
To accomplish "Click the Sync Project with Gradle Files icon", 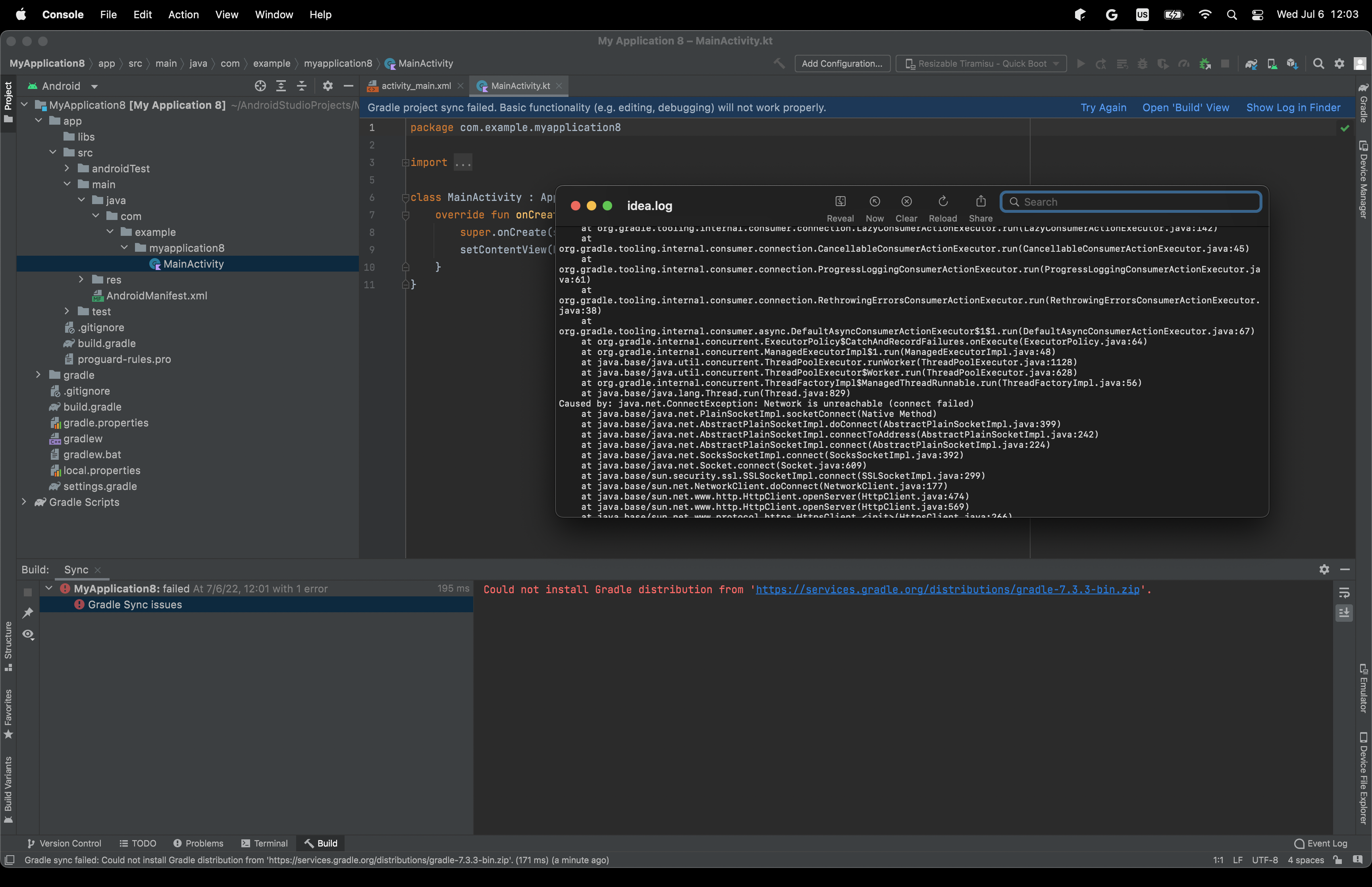I will pos(1251,64).
